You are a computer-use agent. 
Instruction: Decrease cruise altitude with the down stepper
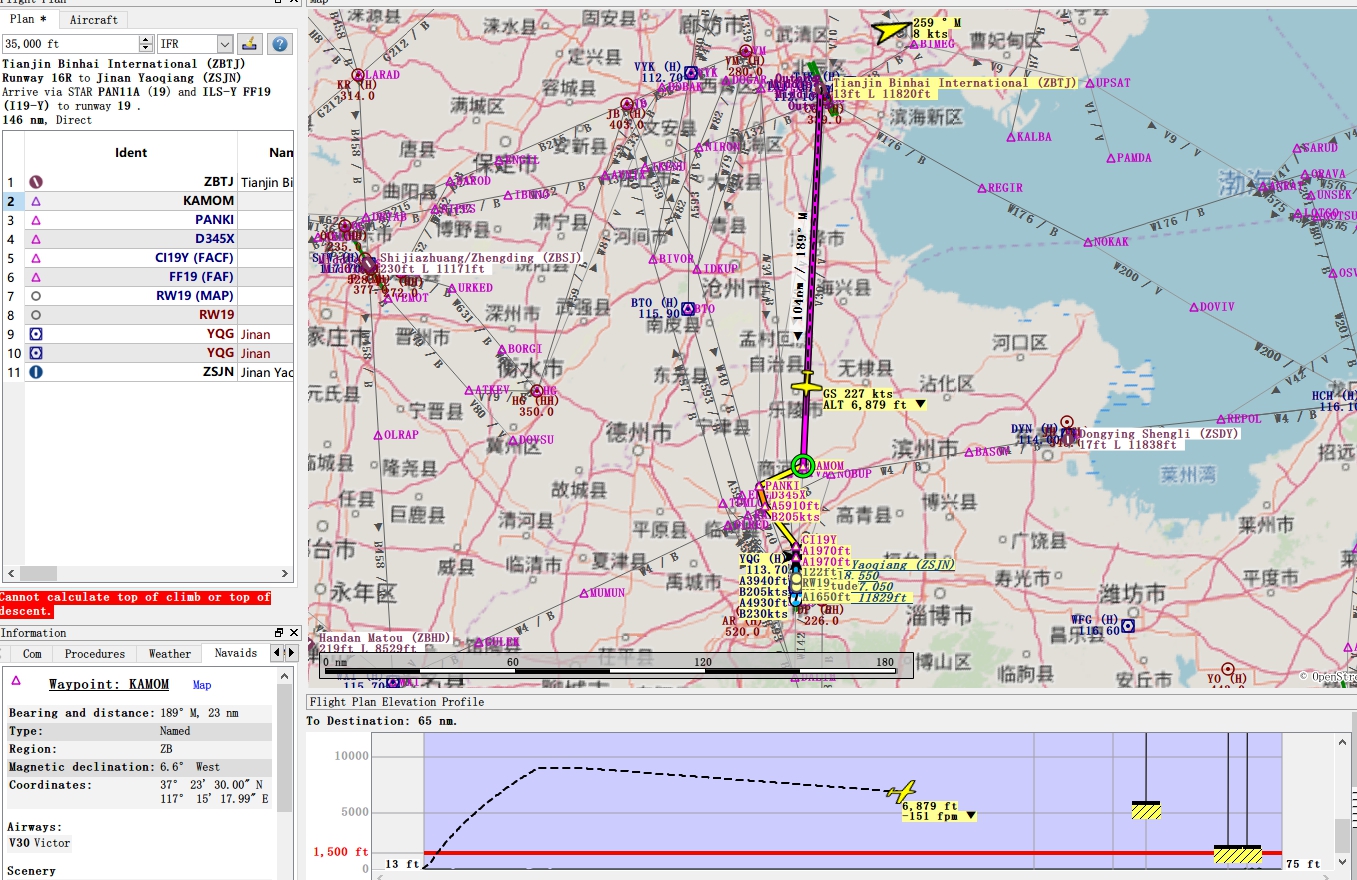(x=147, y=49)
